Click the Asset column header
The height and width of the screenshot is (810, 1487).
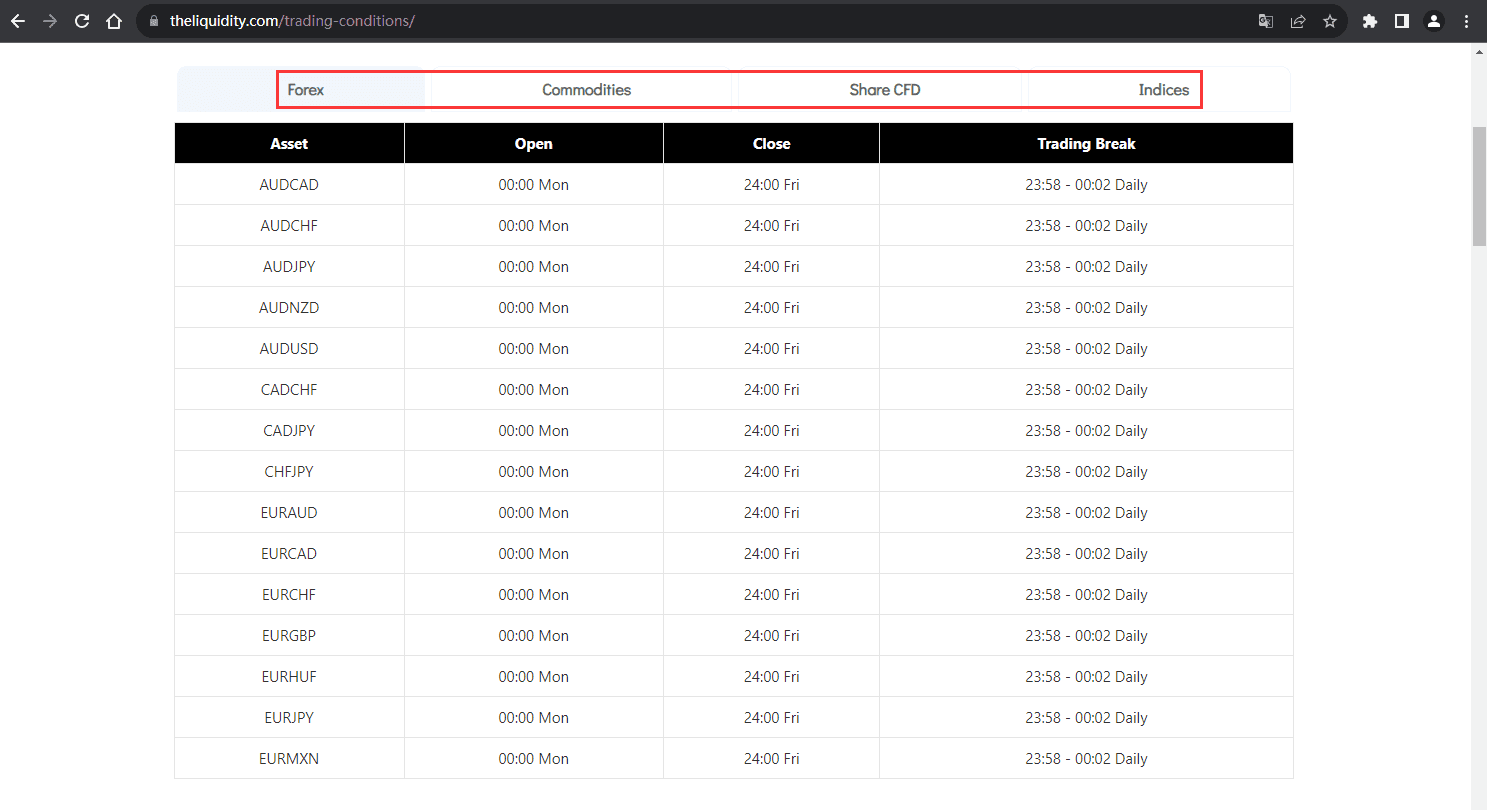[x=289, y=143]
